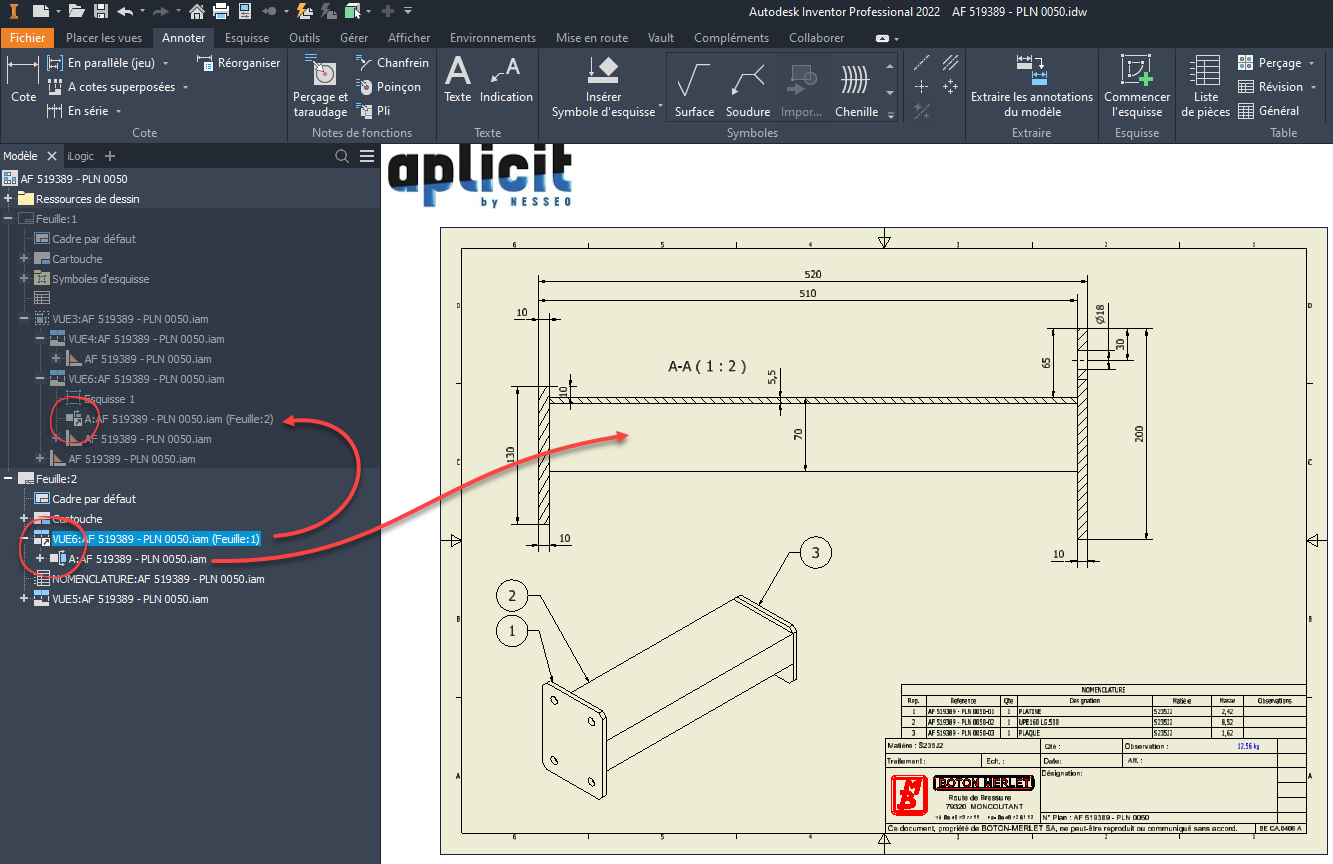Click the Réorganiser button
This screenshot has height=864, width=1333.
pyautogui.click(x=239, y=63)
